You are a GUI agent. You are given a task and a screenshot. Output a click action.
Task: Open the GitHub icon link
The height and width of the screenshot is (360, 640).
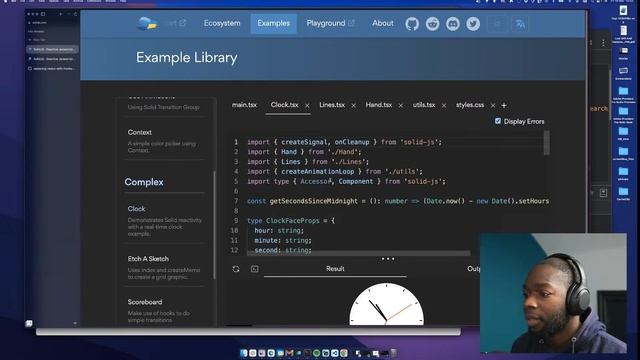click(x=412, y=24)
